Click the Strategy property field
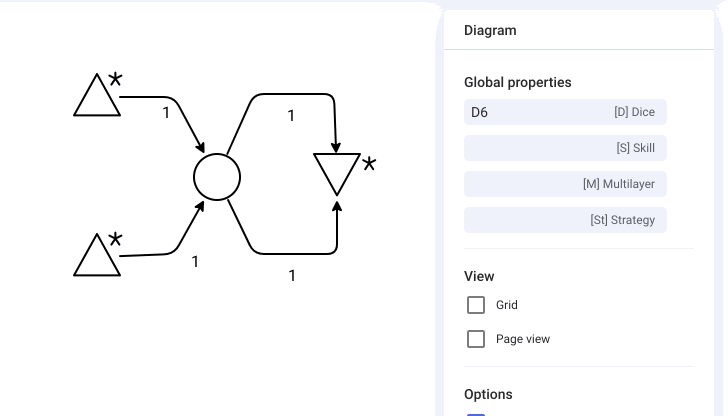 (x=565, y=220)
